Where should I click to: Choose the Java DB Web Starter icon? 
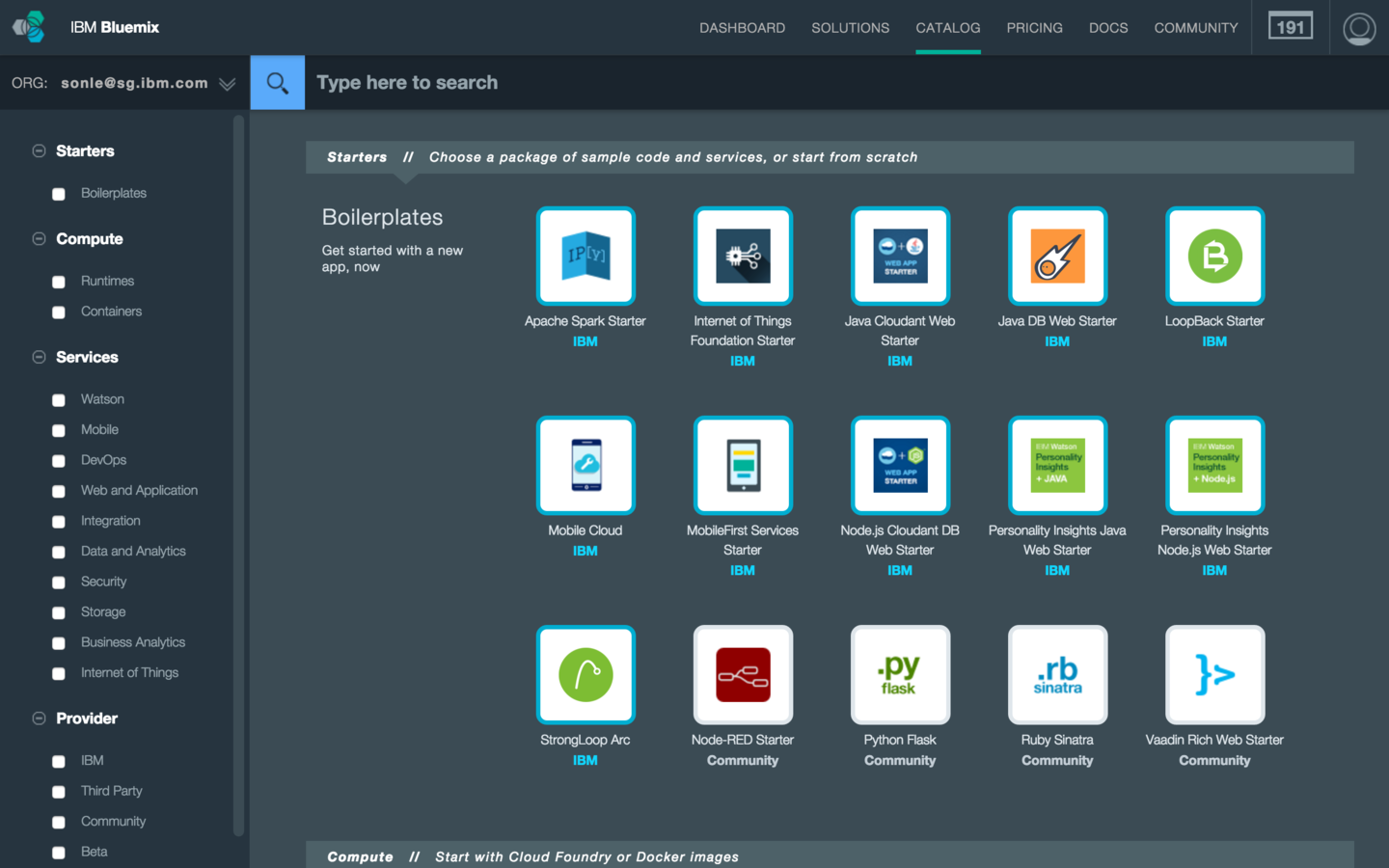[1057, 256]
